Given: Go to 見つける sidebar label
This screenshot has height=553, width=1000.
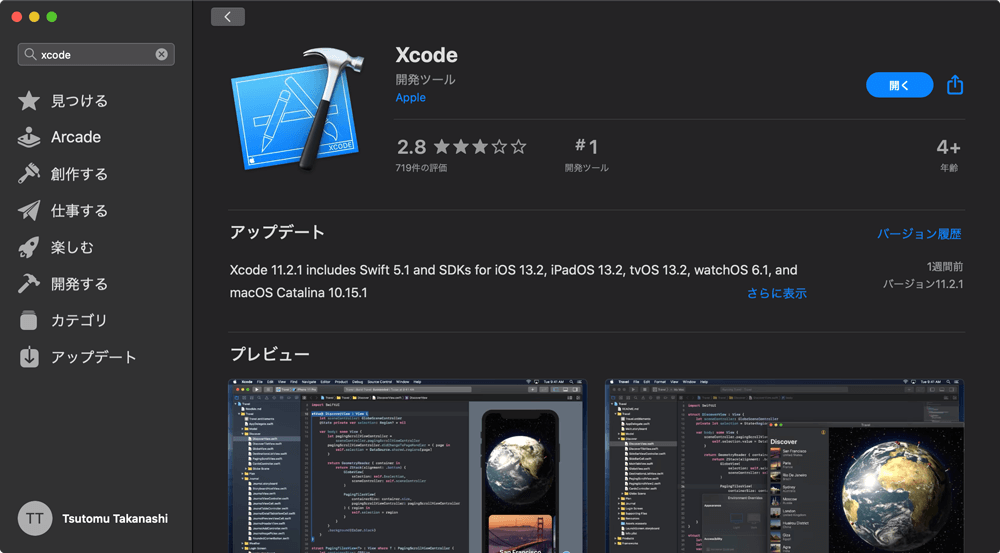Looking at the screenshot, I should coord(79,101).
